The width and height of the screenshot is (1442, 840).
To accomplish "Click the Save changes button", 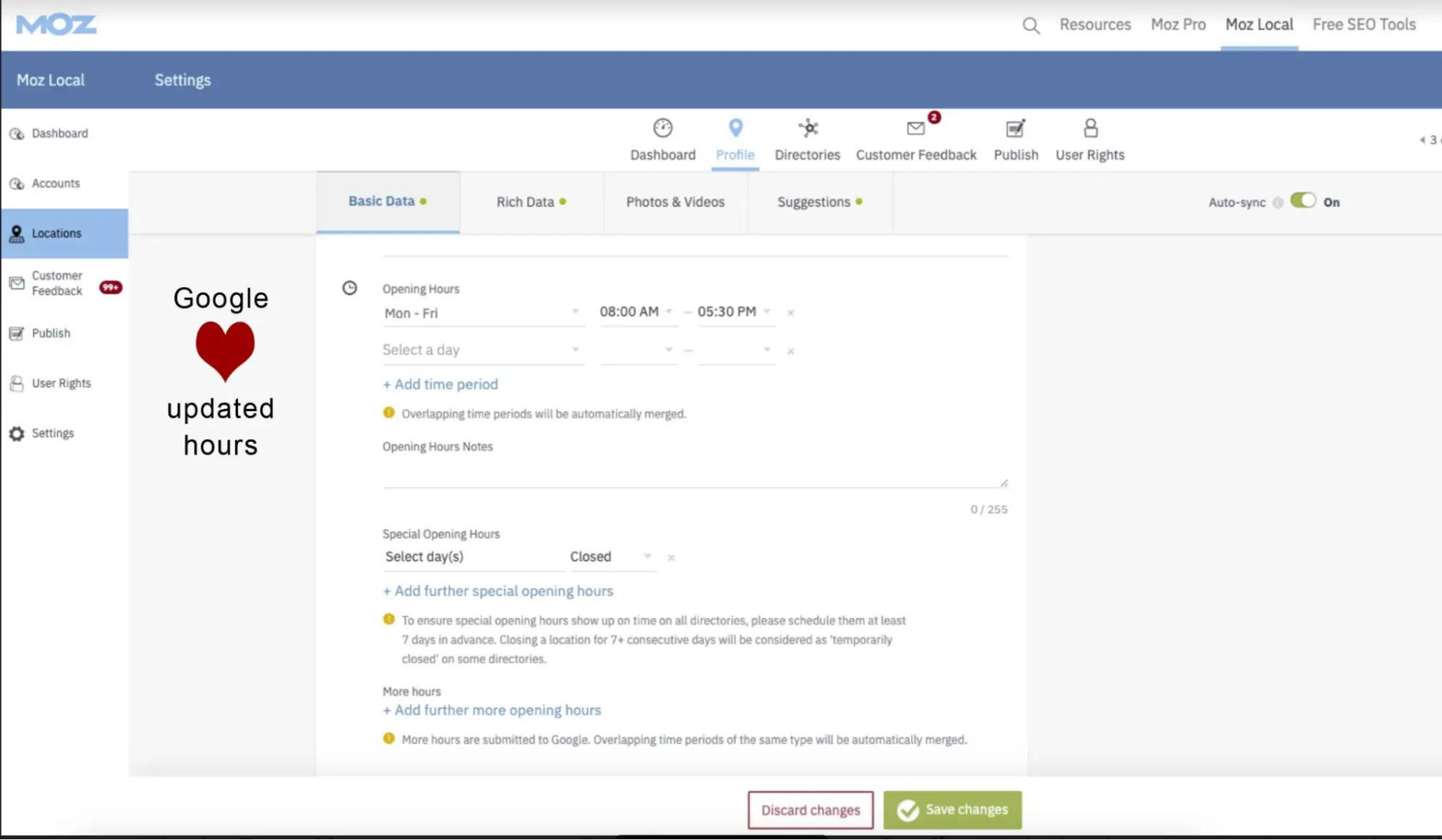I will pos(951,810).
